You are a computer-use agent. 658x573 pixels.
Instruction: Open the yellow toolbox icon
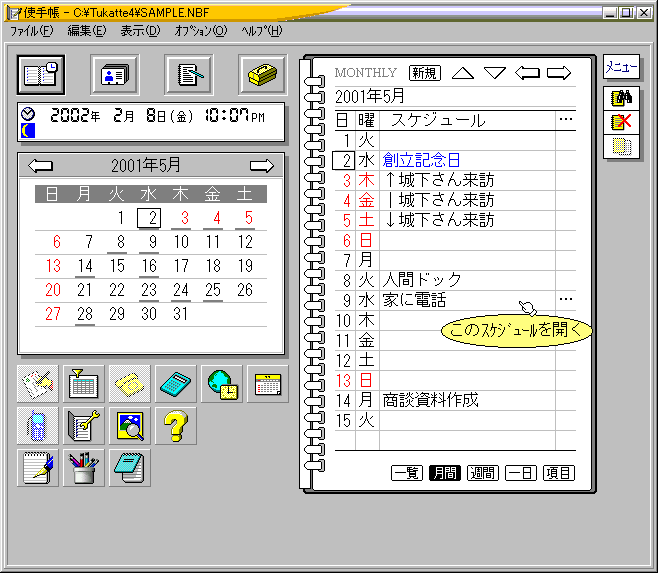263,75
